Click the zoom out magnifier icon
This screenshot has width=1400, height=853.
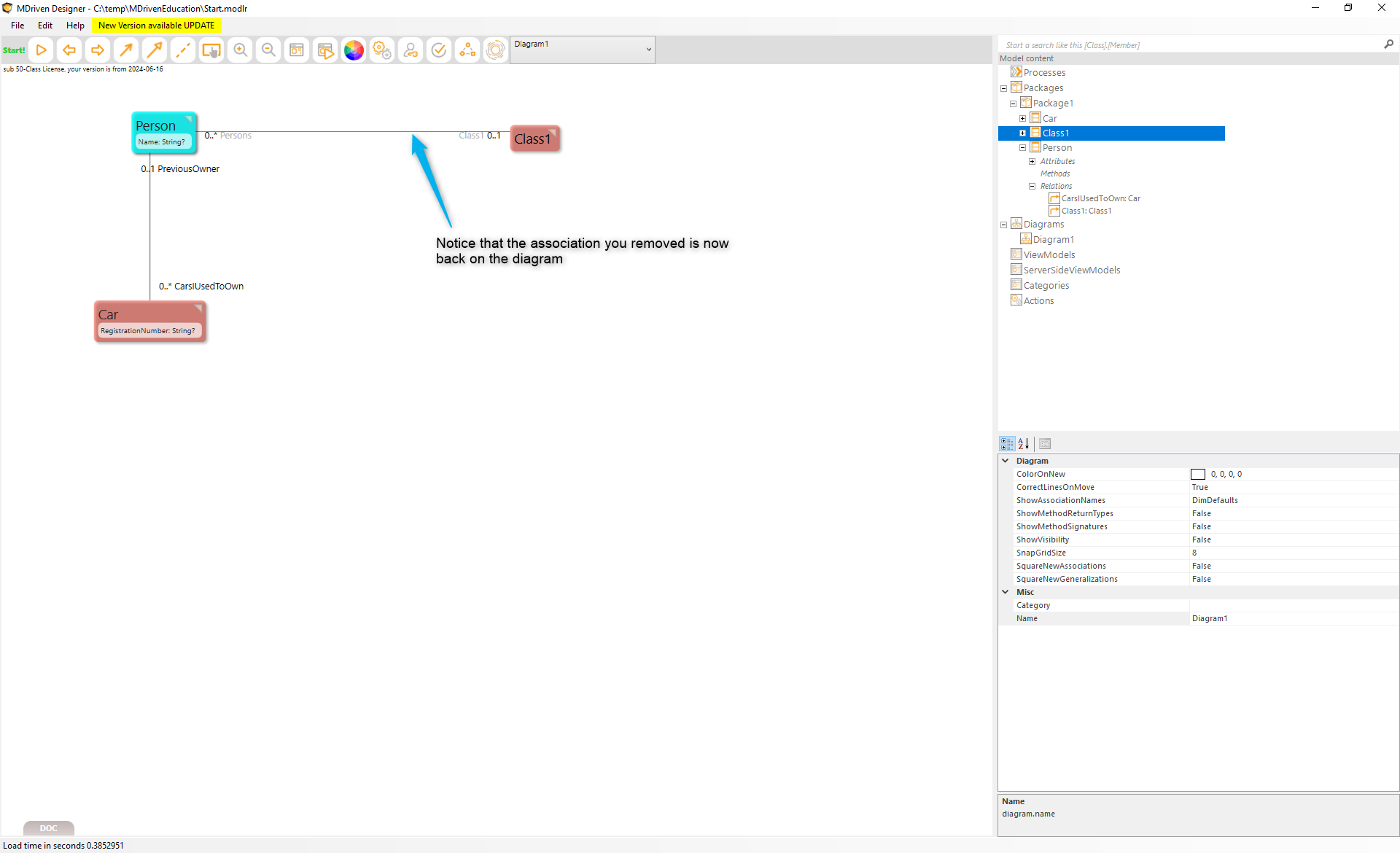tap(268, 50)
